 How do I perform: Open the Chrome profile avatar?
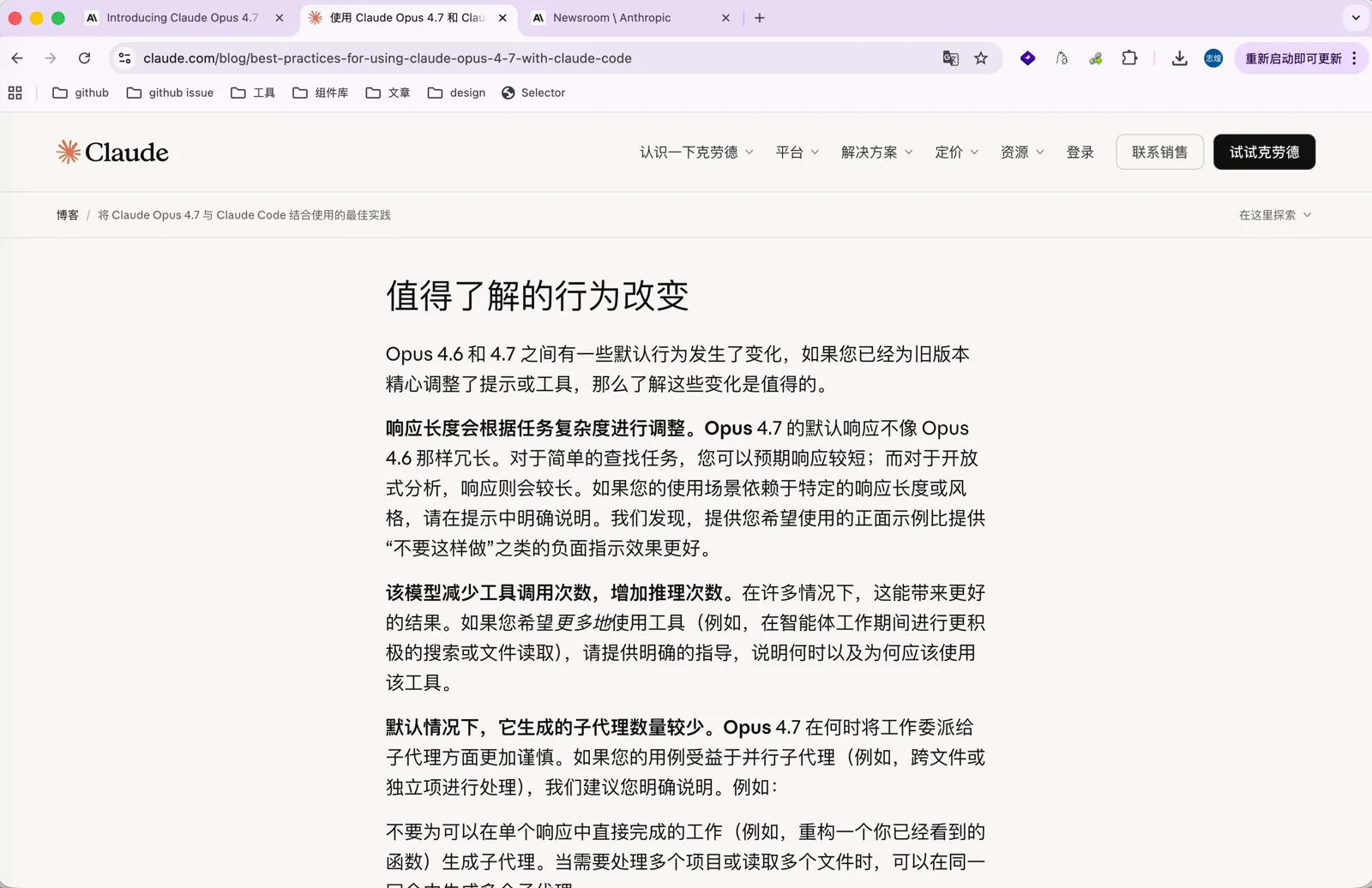(x=1213, y=58)
